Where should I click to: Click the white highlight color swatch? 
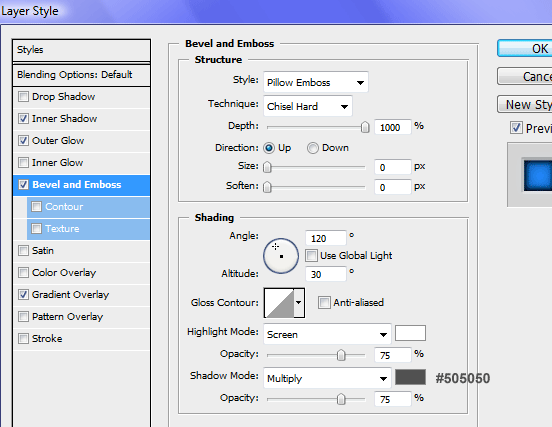(x=410, y=333)
